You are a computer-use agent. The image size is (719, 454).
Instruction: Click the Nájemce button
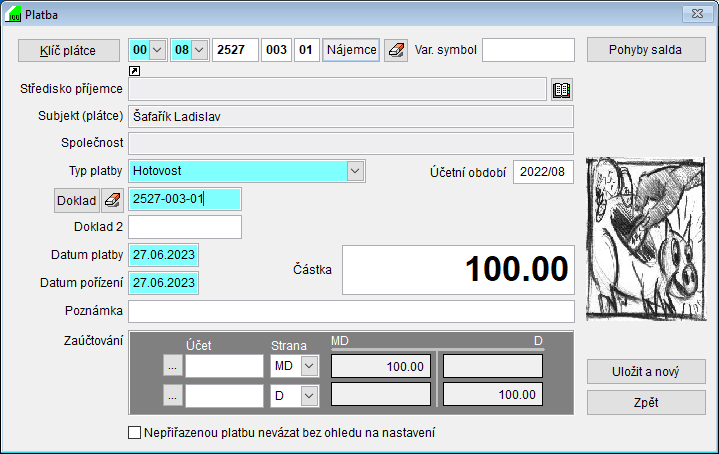pos(350,50)
